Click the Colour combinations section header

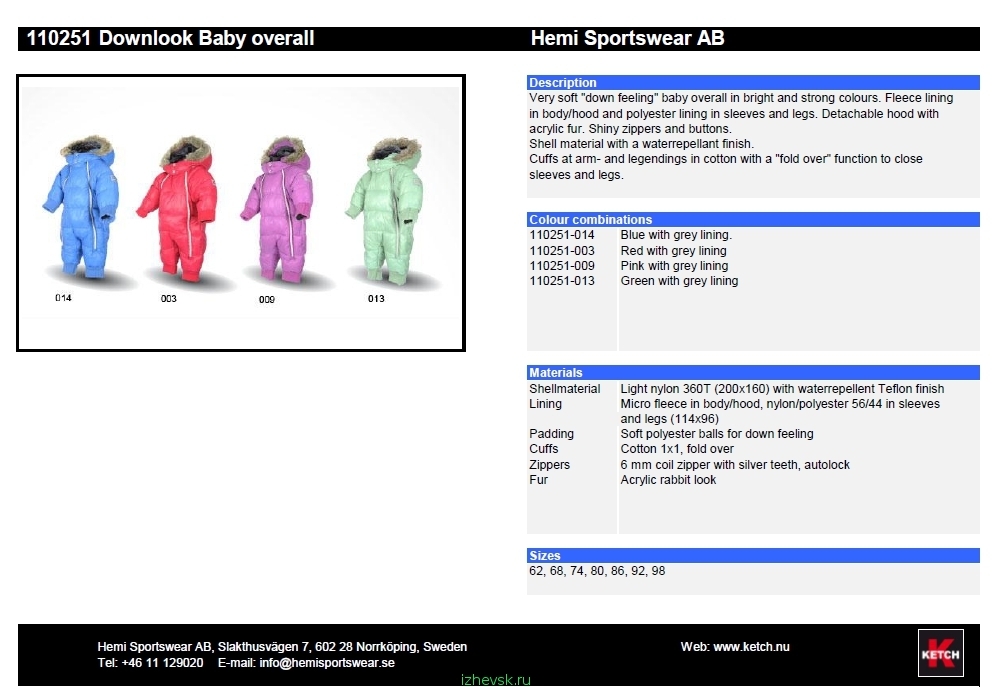tap(753, 219)
